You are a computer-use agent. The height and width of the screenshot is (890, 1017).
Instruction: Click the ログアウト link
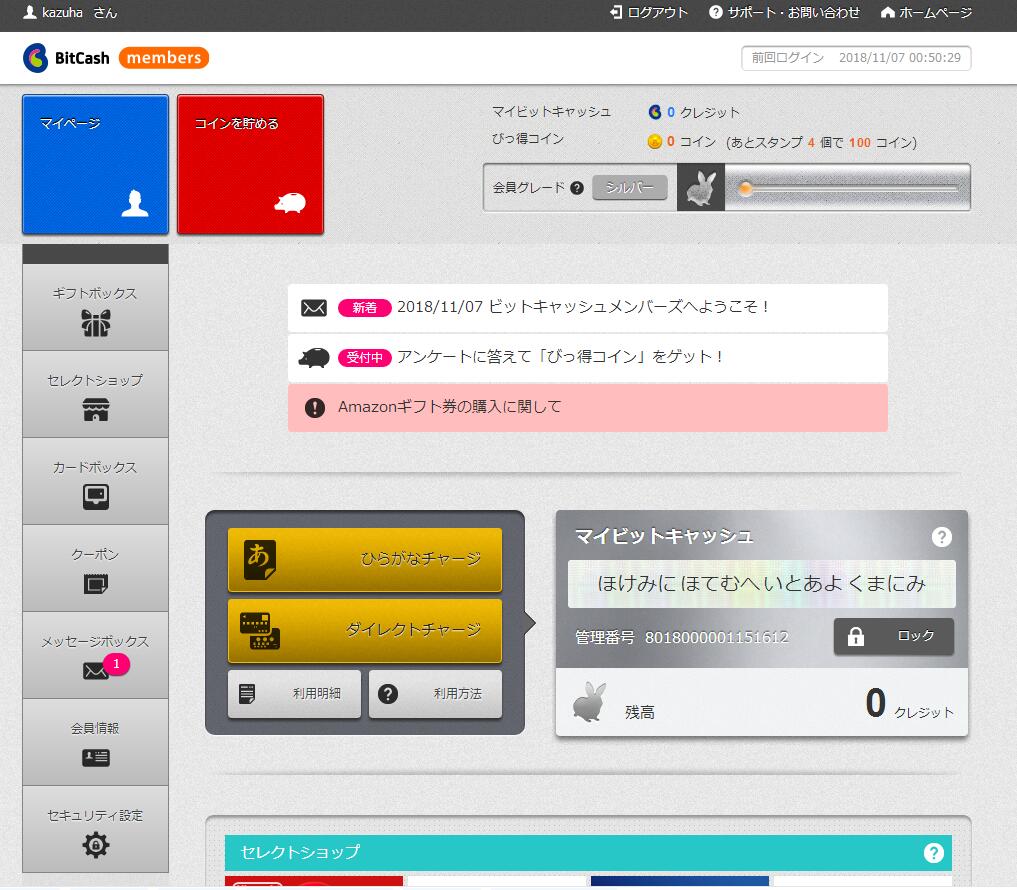click(649, 13)
